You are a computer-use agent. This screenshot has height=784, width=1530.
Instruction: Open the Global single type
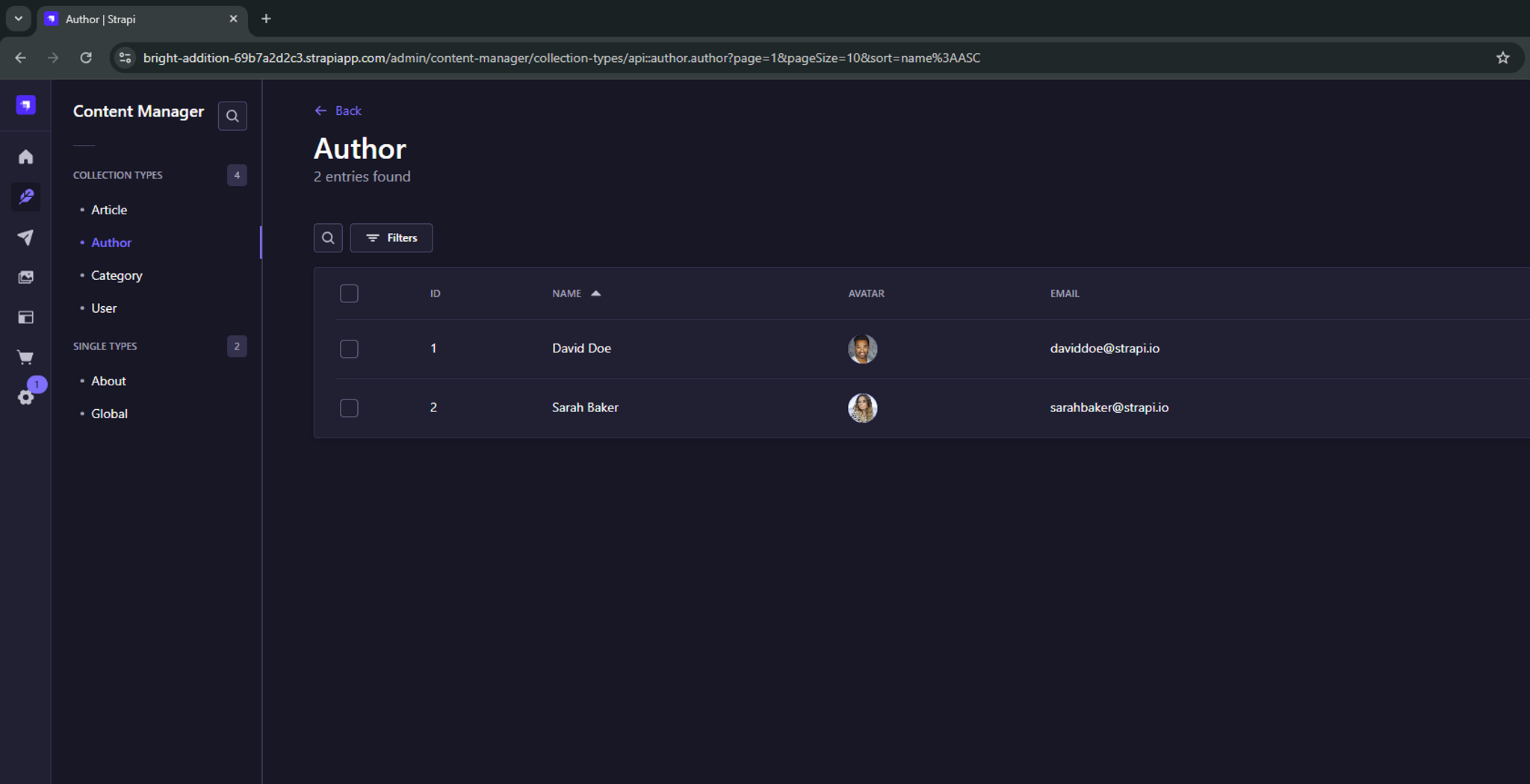click(109, 414)
